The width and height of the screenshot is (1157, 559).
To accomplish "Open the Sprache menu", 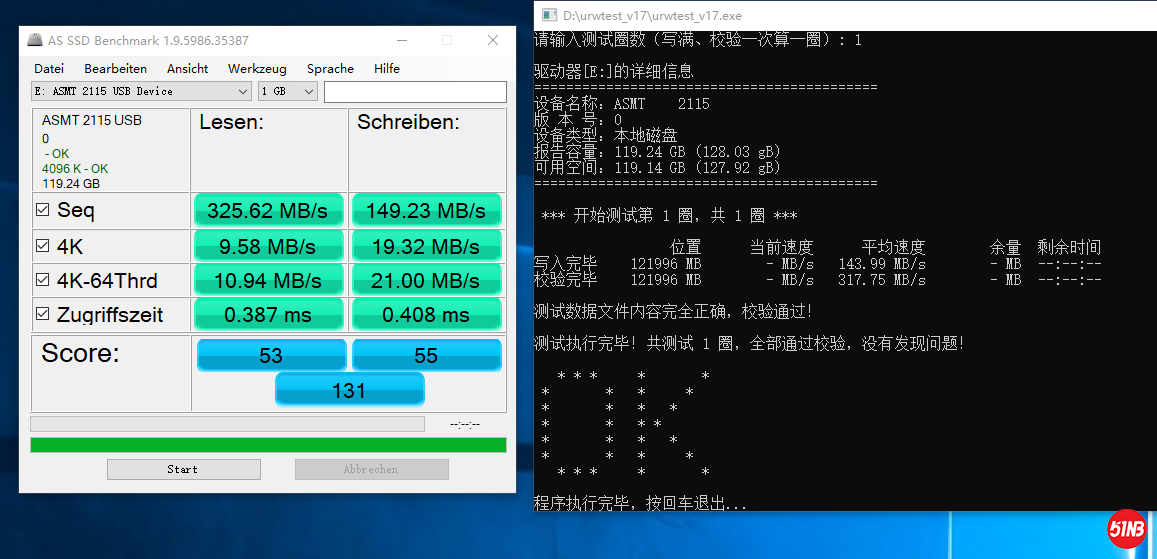I will pos(330,69).
